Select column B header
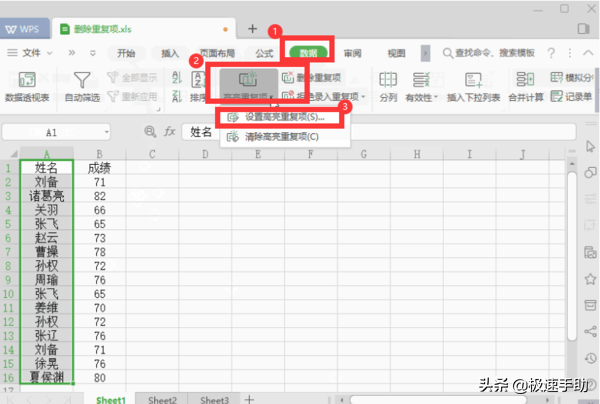 pos(99,154)
